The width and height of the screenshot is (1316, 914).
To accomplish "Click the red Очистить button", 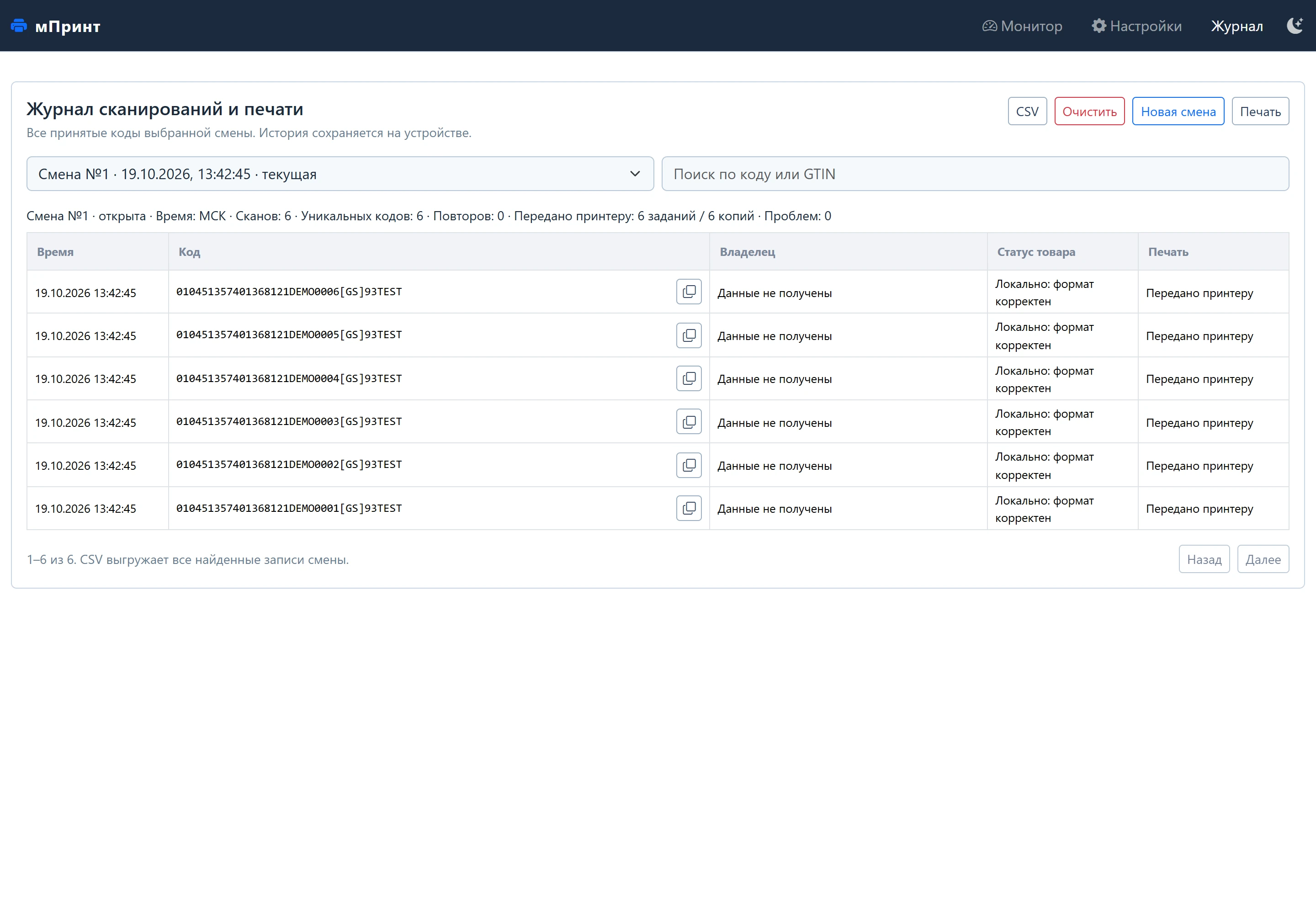I will coord(1089,111).
